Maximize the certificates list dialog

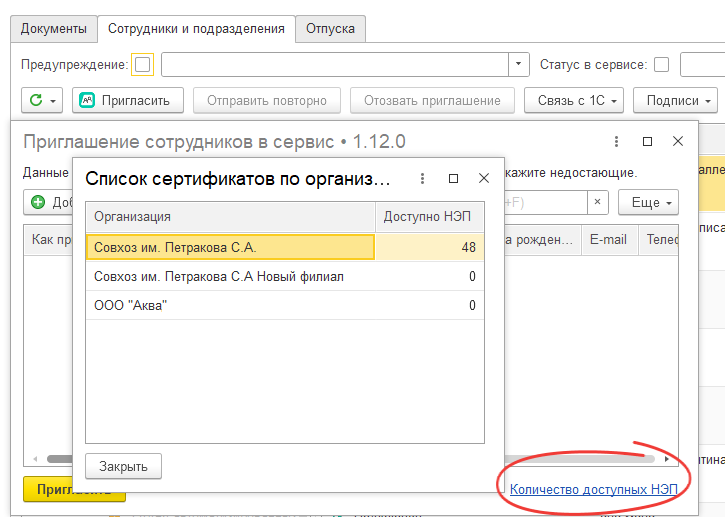(453, 178)
